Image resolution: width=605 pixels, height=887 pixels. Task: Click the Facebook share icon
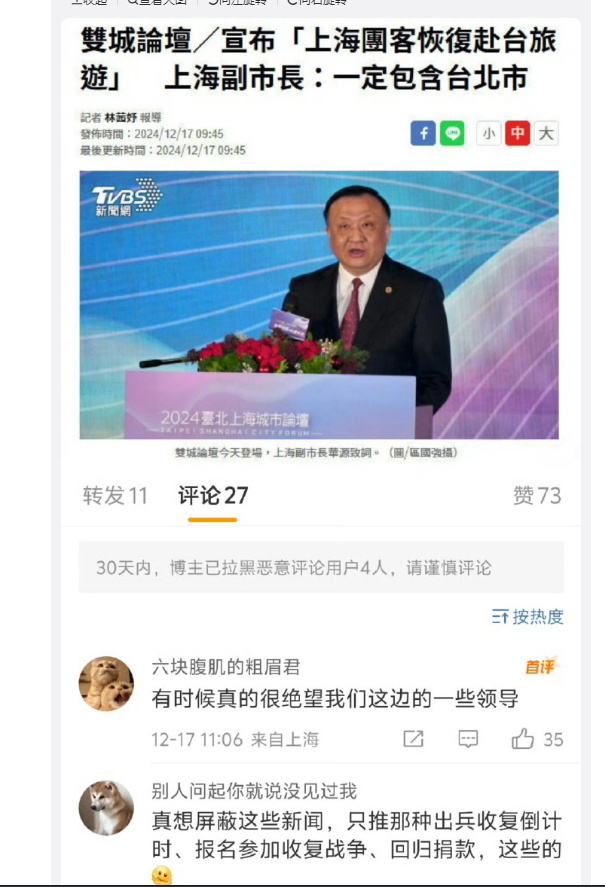(x=423, y=134)
